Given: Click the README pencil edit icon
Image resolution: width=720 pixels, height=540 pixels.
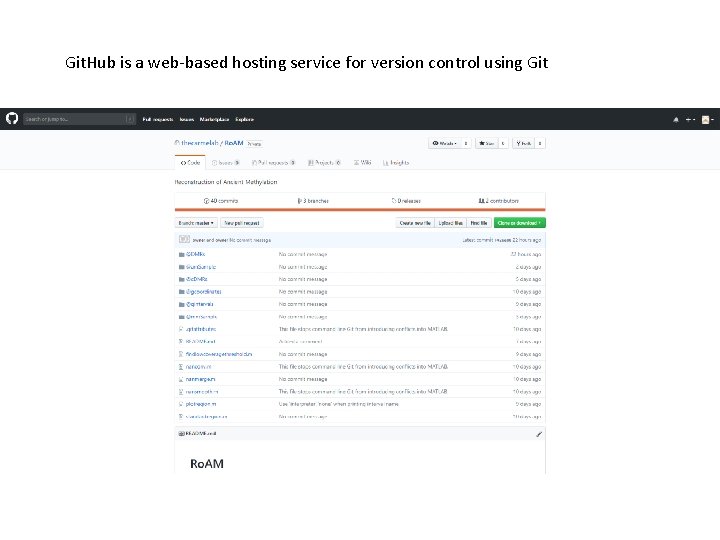Looking at the screenshot, I should tap(539, 434).
